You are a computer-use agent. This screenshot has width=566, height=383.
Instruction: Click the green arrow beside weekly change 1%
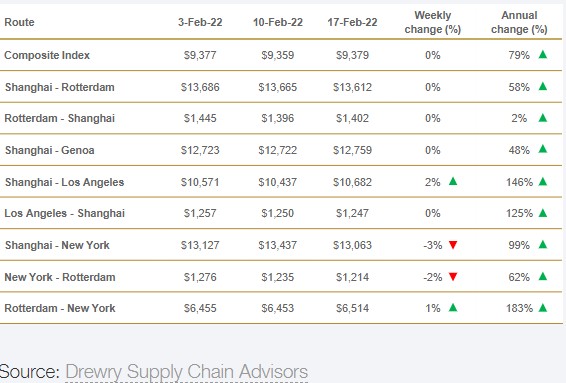click(x=453, y=308)
